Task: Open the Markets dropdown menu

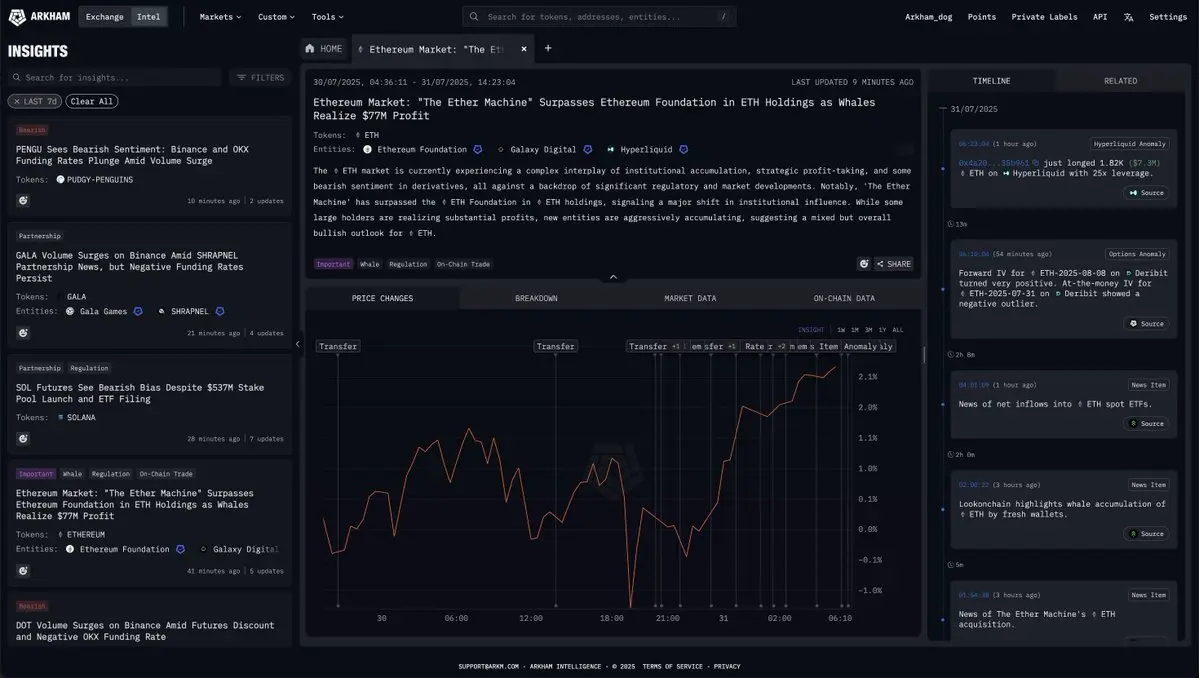Action: pyautogui.click(x=220, y=17)
